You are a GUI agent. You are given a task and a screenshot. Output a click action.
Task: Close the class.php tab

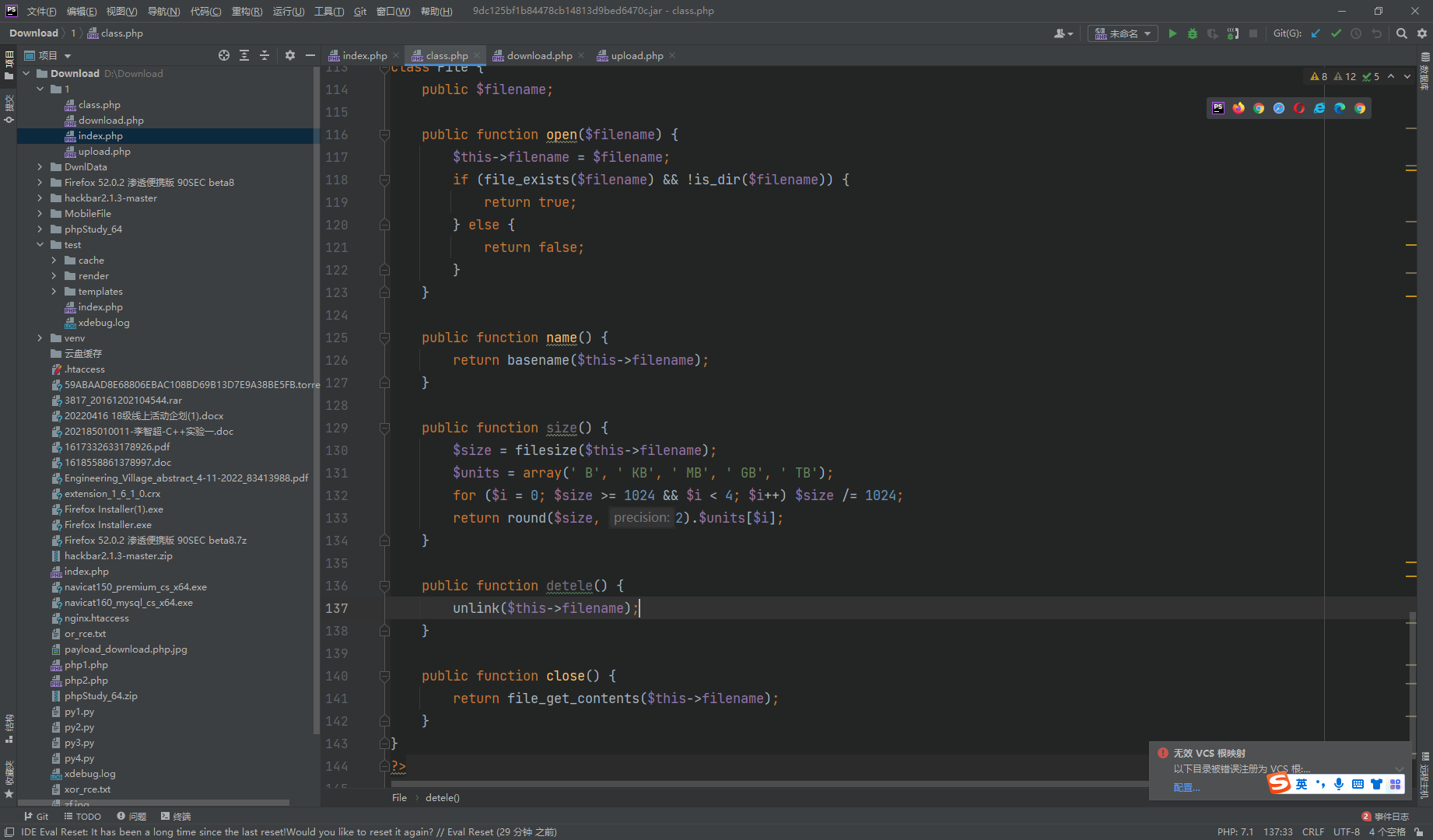(477, 55)
